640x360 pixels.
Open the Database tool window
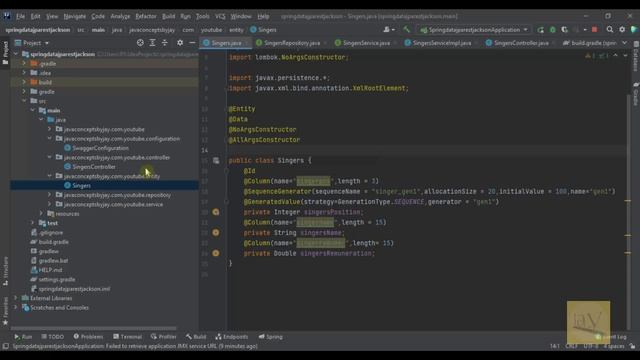636,57
